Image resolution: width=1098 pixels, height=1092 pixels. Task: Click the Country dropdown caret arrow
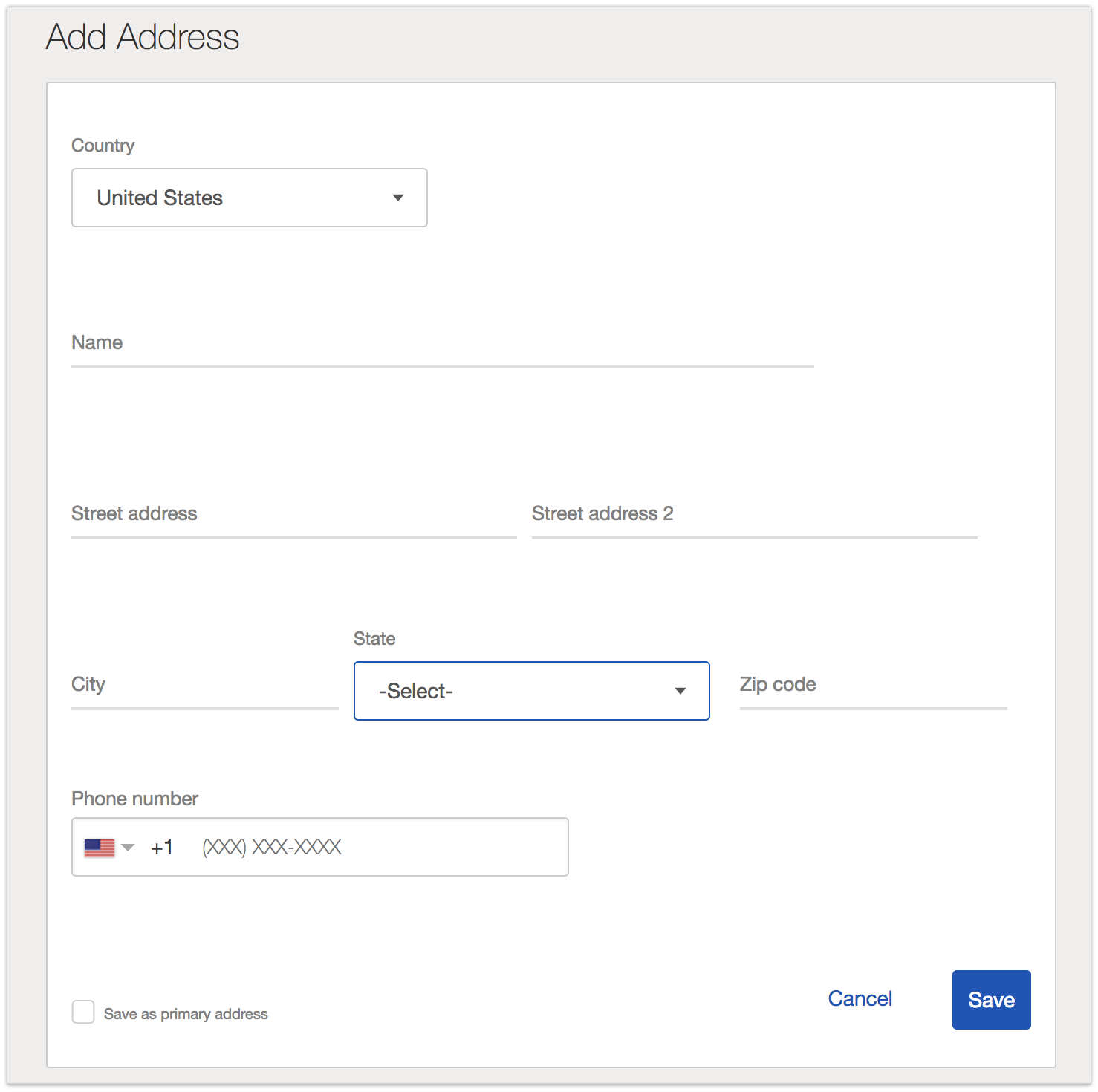pyautogui.click(x=398, y=198)
